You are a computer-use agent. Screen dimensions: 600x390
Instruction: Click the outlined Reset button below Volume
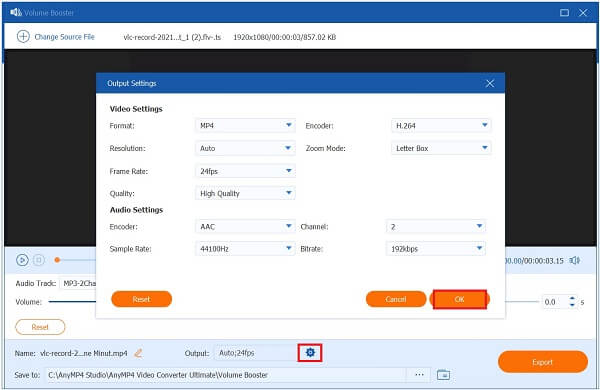pos(40,327)
